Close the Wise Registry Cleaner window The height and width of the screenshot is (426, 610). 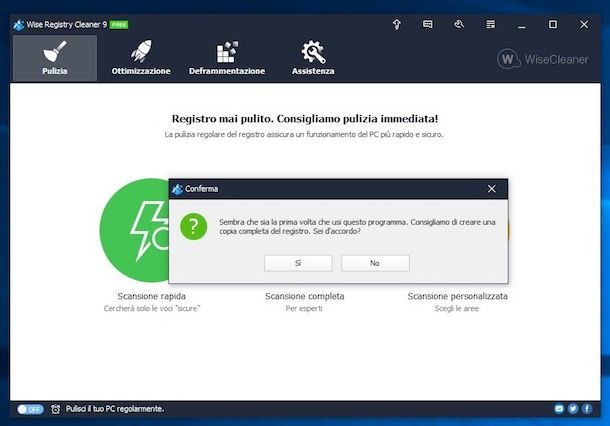pos(584,25)
